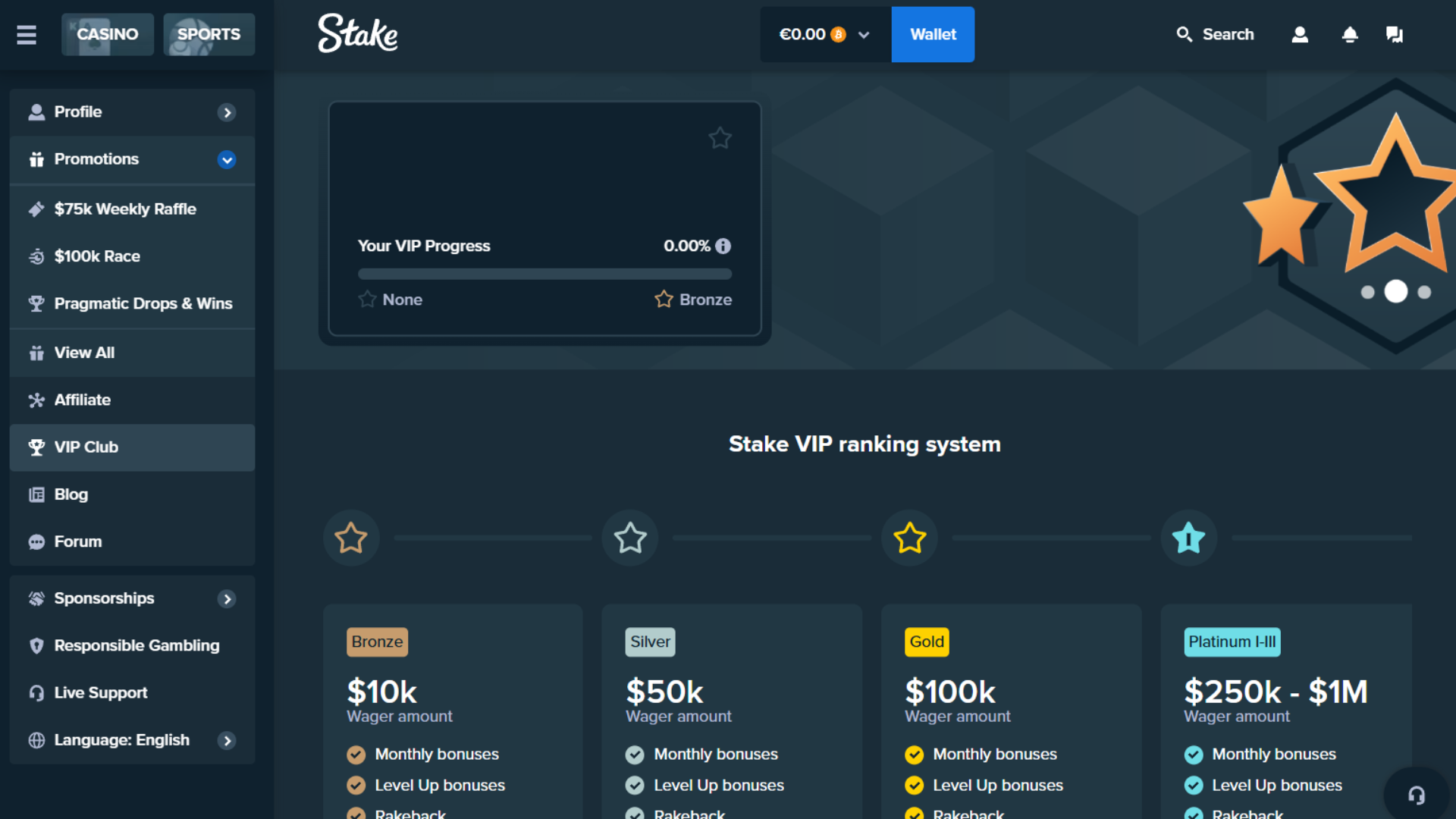Open the hamburger menu icon

pos(27,35)
